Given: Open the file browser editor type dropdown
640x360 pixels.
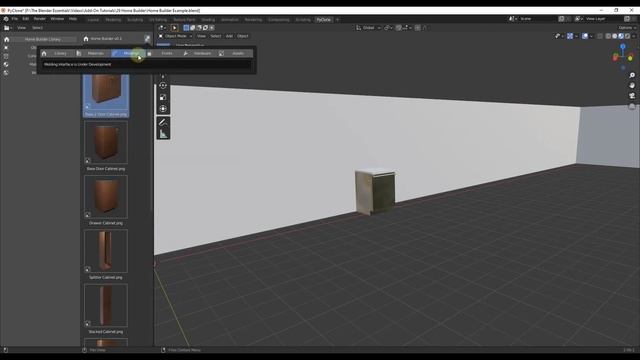Looking at the screenshot, I should point(8,28).
